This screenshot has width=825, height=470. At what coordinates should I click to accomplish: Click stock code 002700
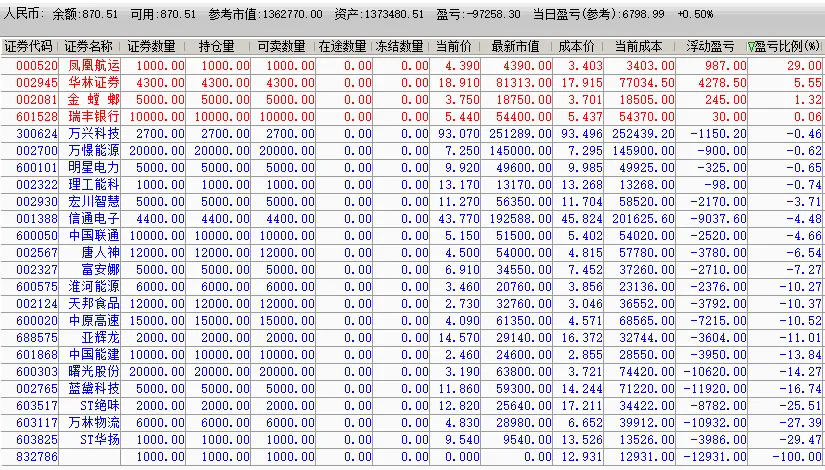(x=36, y=151)
